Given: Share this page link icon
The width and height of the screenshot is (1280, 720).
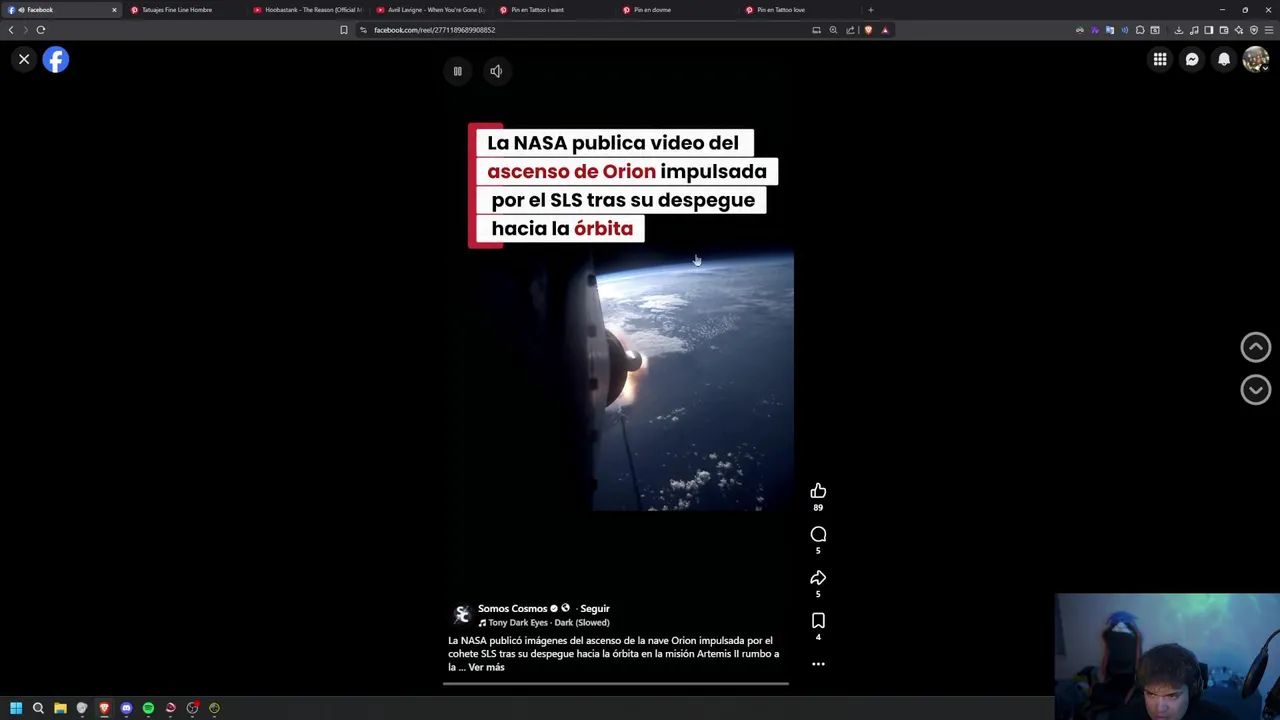Looking at the screenshot, I should [850, 30].
